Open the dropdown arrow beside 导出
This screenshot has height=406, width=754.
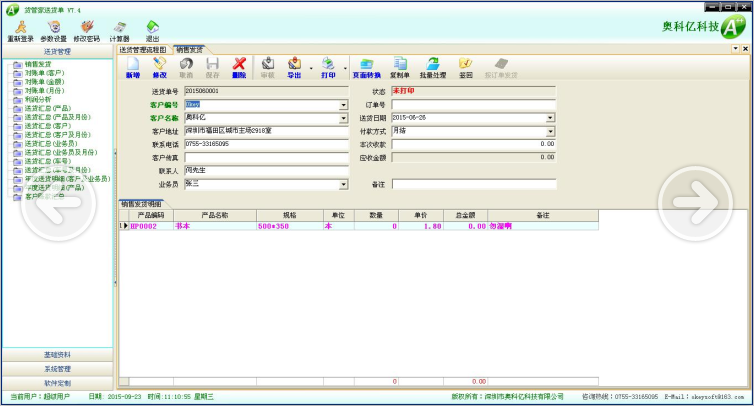coord(311,69)
